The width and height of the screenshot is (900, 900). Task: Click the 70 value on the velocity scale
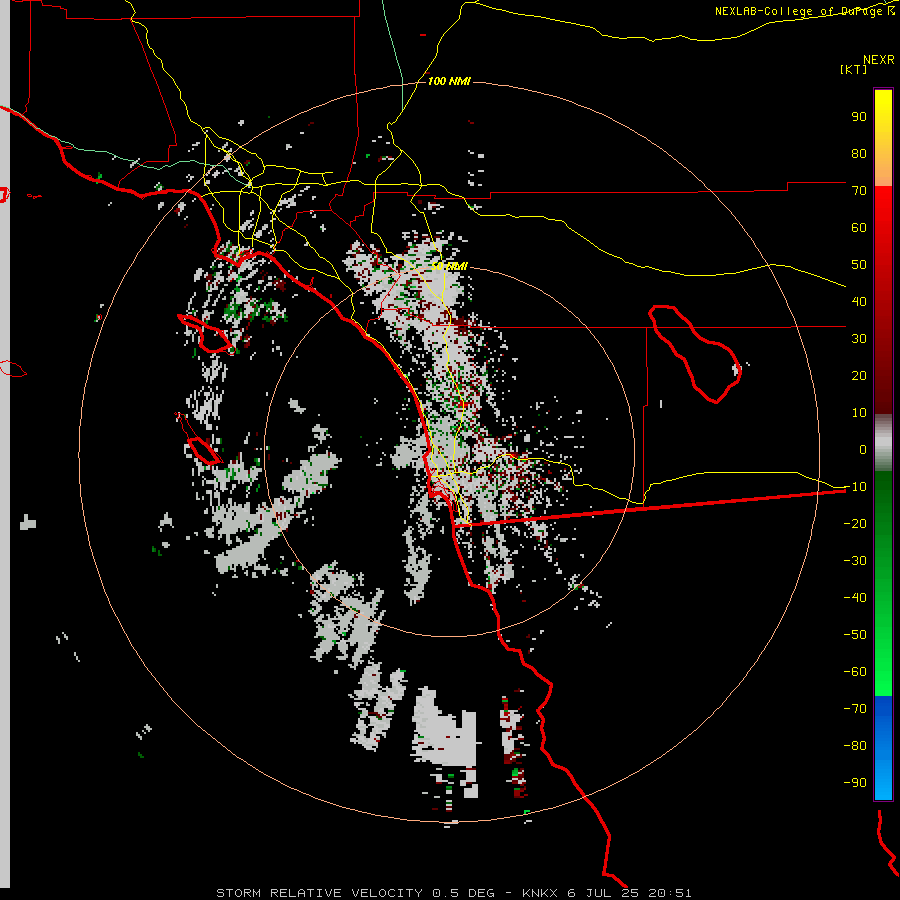(x=859, y=191)
